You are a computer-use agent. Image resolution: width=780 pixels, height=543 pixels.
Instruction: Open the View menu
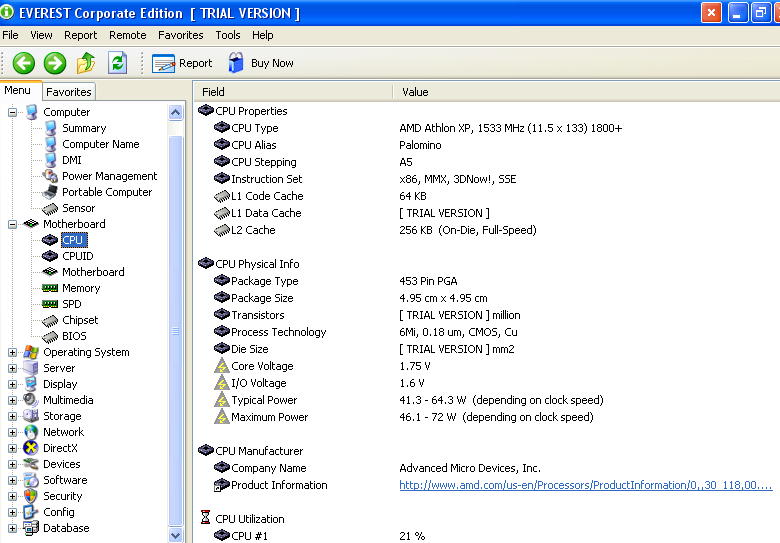pyautogui.click(x=41, y=35)
